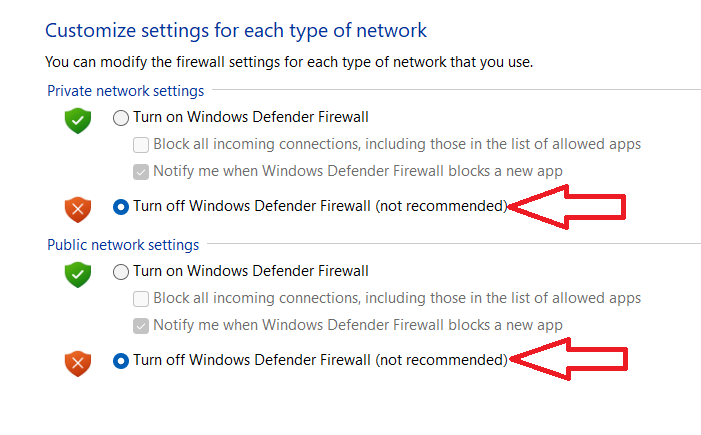Check Block all incoming connections box under Public network
701x435 pixels.
coord(141,298)
